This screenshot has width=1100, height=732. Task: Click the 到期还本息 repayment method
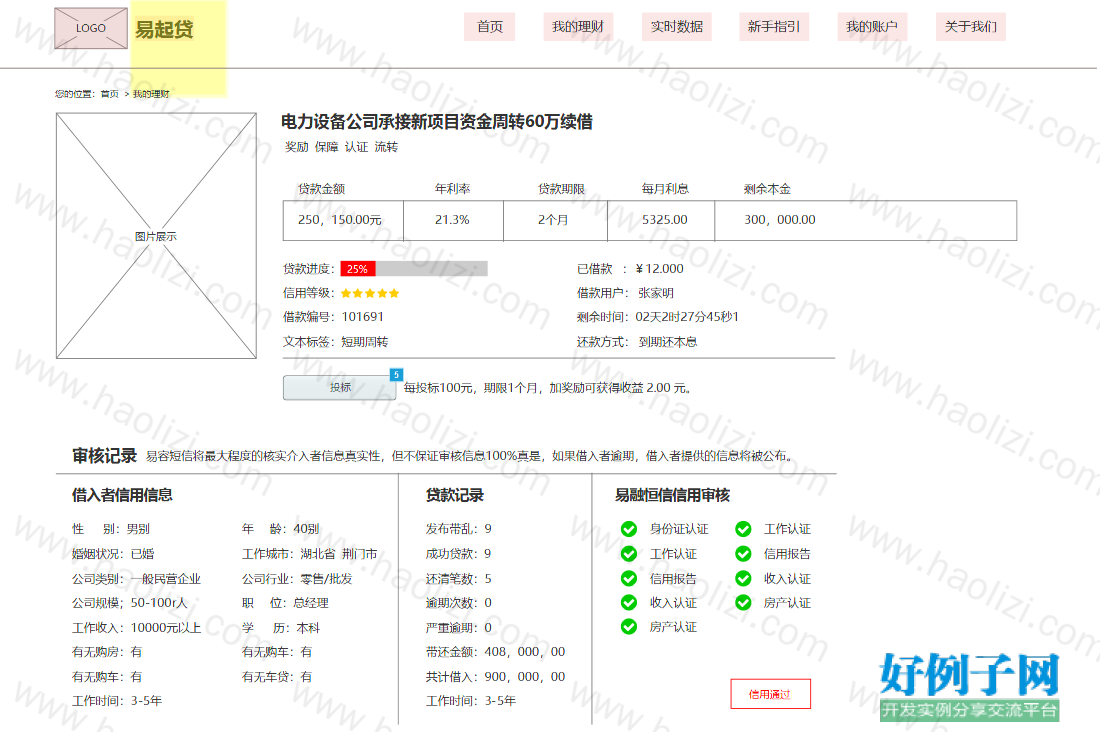tap(668, 342)
